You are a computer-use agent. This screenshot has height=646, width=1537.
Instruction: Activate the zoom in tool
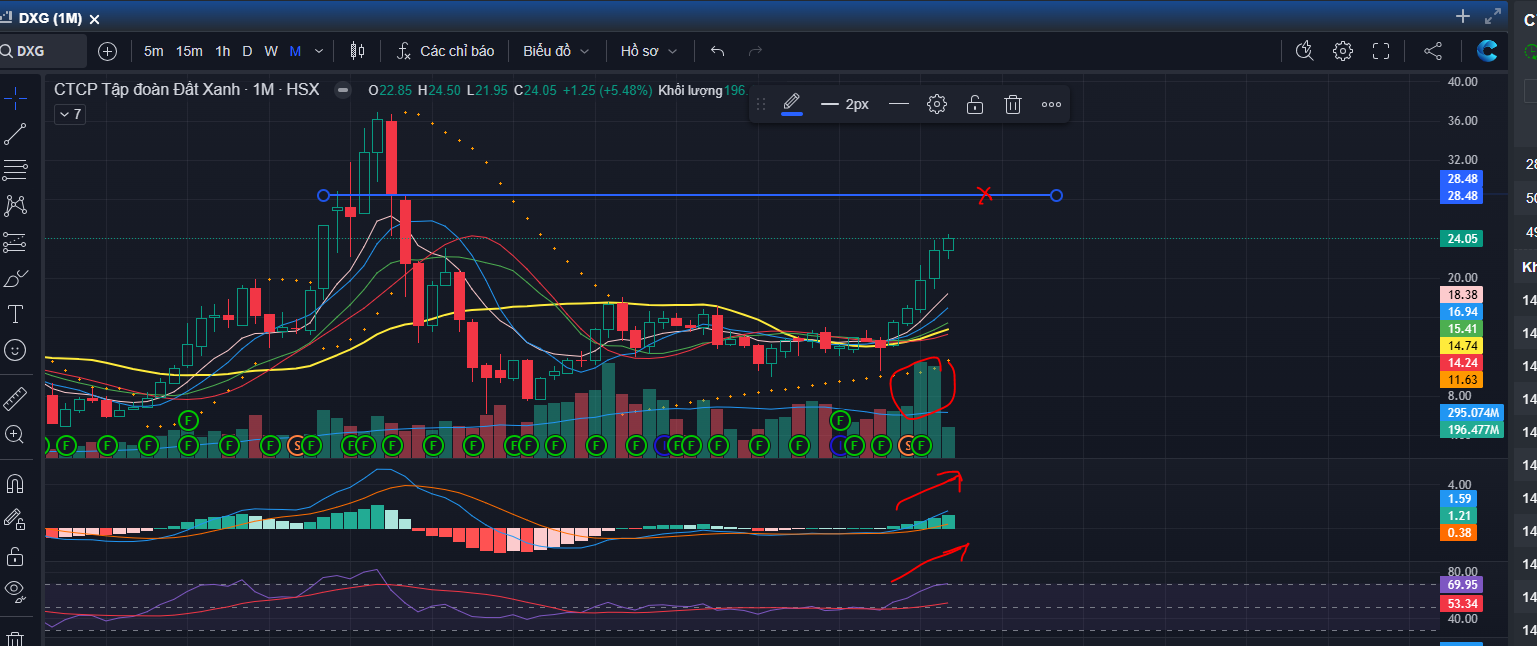15,434
